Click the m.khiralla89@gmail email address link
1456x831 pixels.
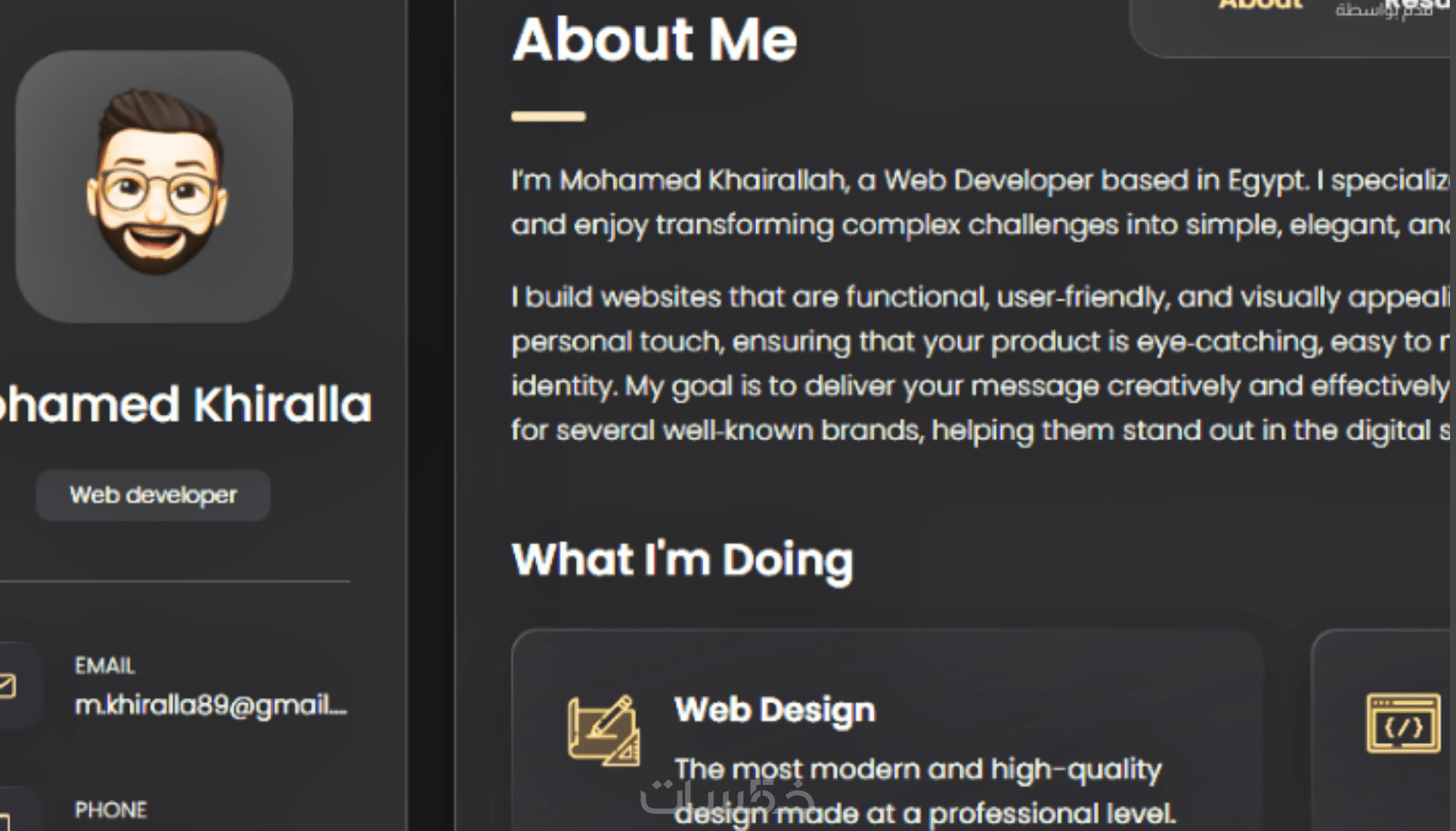click(x=211, y=705)
